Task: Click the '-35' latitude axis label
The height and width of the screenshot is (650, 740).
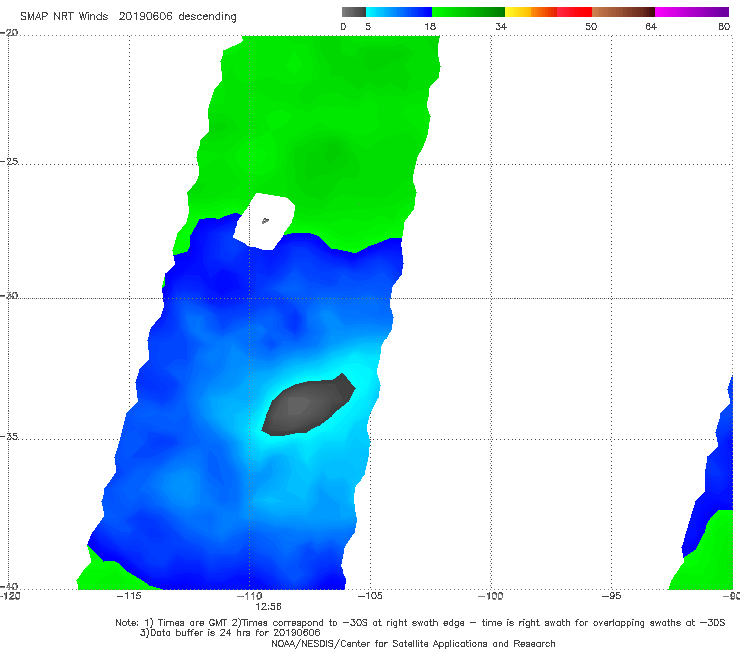Action: (9, 436)
